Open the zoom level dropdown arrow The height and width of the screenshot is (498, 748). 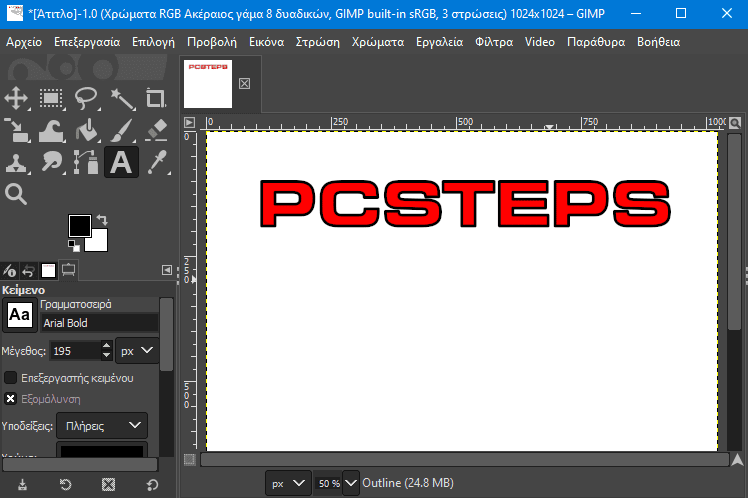tap(351, 483)
